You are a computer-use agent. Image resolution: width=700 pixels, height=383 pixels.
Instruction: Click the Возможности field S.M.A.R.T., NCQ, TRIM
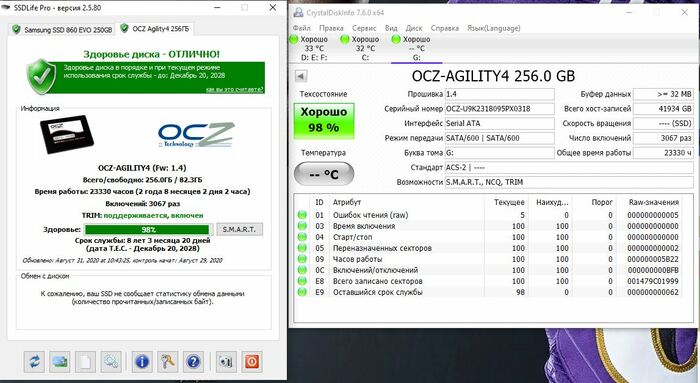coord(569,183)
